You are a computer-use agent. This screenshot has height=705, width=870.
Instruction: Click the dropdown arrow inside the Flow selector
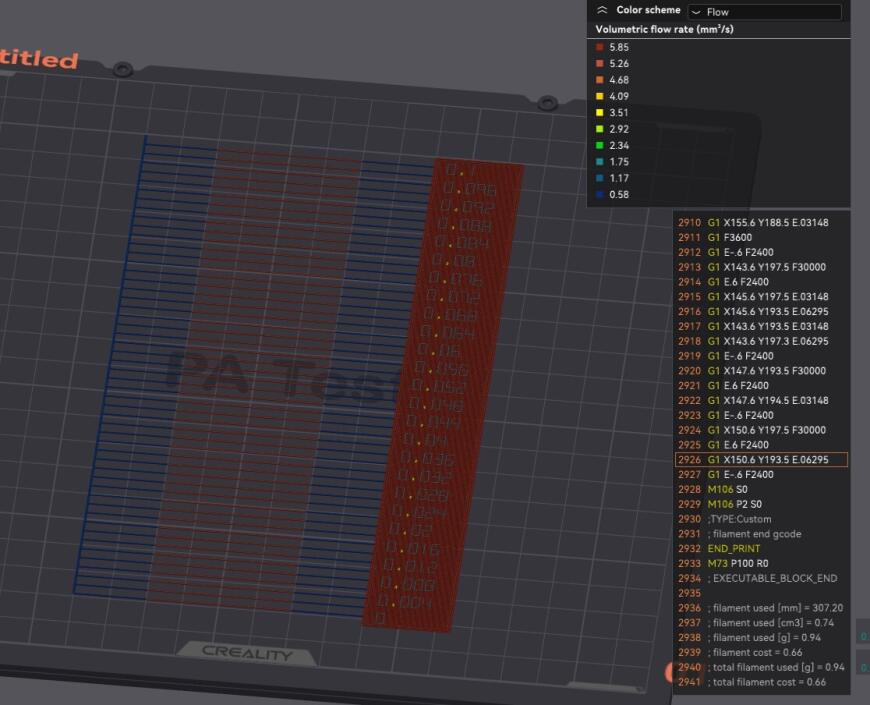(x=702, y=11)
